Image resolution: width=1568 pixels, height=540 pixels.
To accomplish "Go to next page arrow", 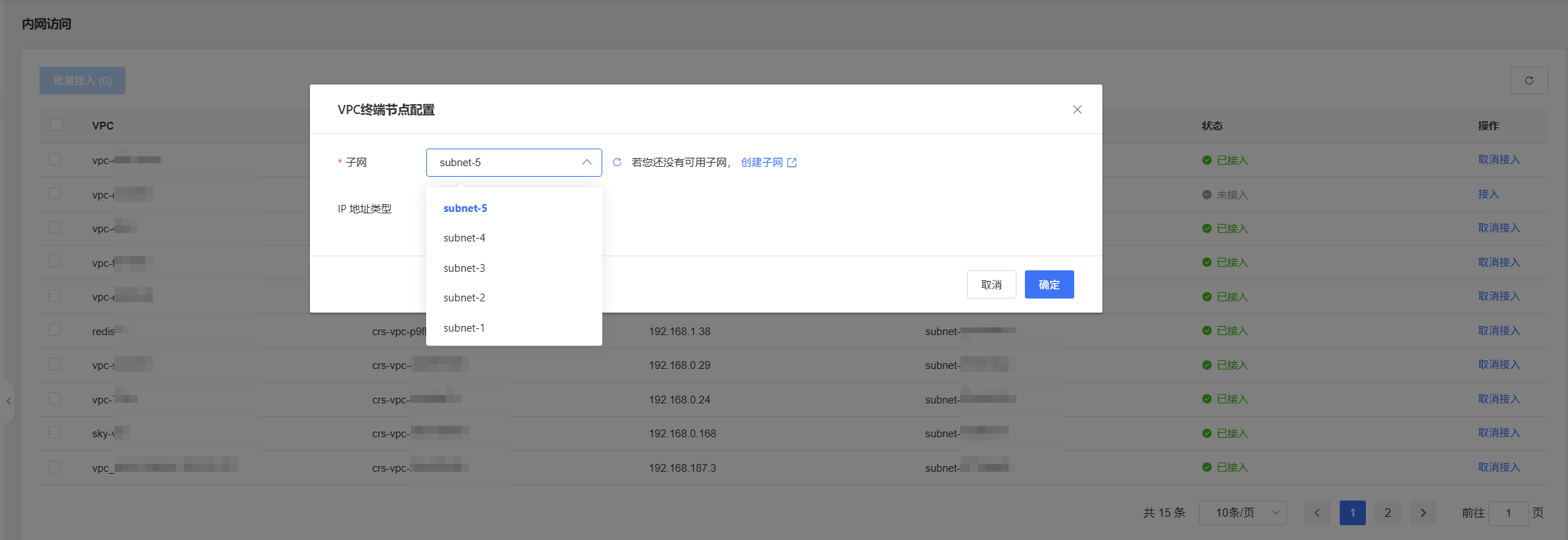I will [x=1423, y=513].
